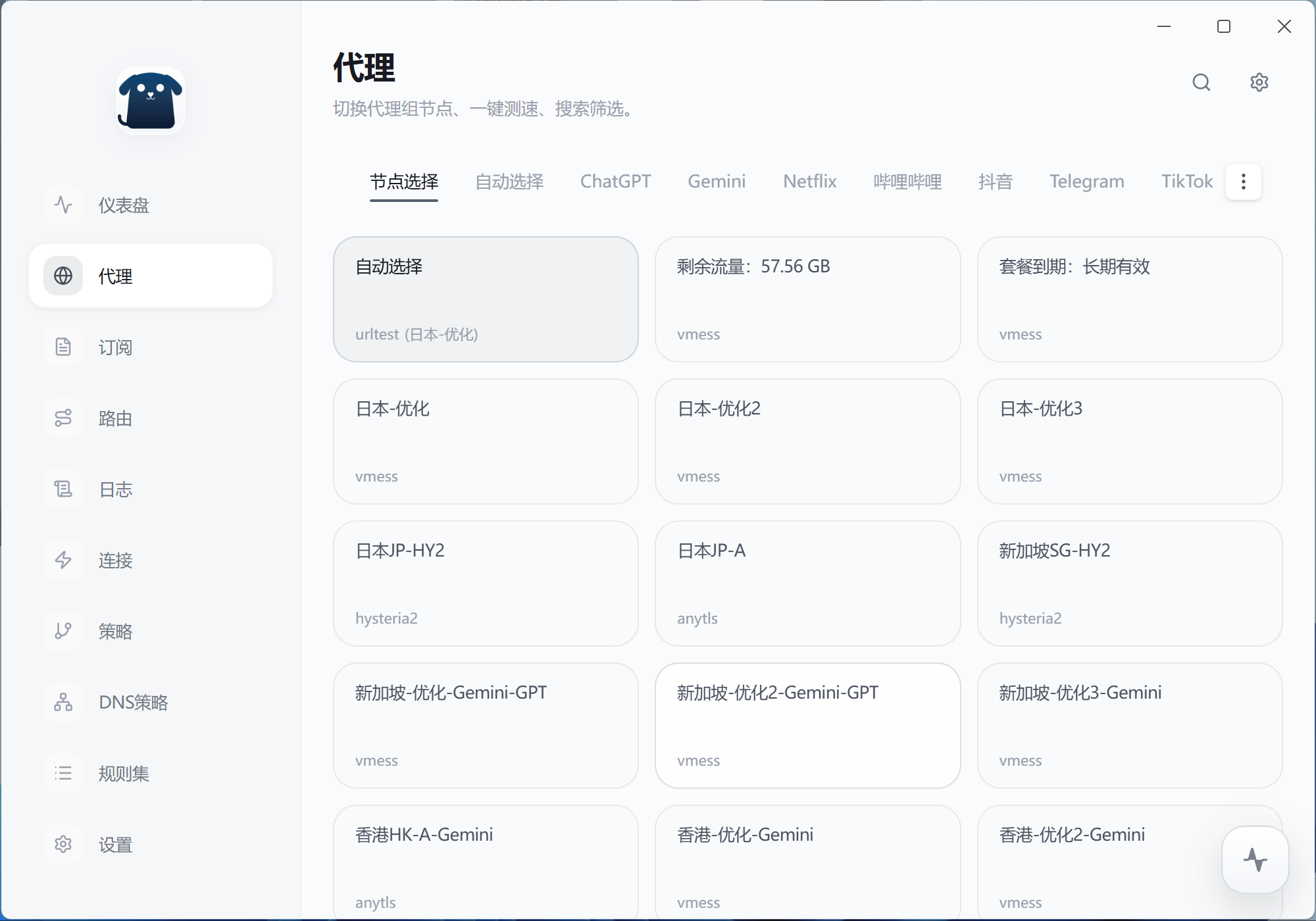1316x921 pixels.
Task: Click the logs (日志) scroll icon
Action: (x=63, y=489)
